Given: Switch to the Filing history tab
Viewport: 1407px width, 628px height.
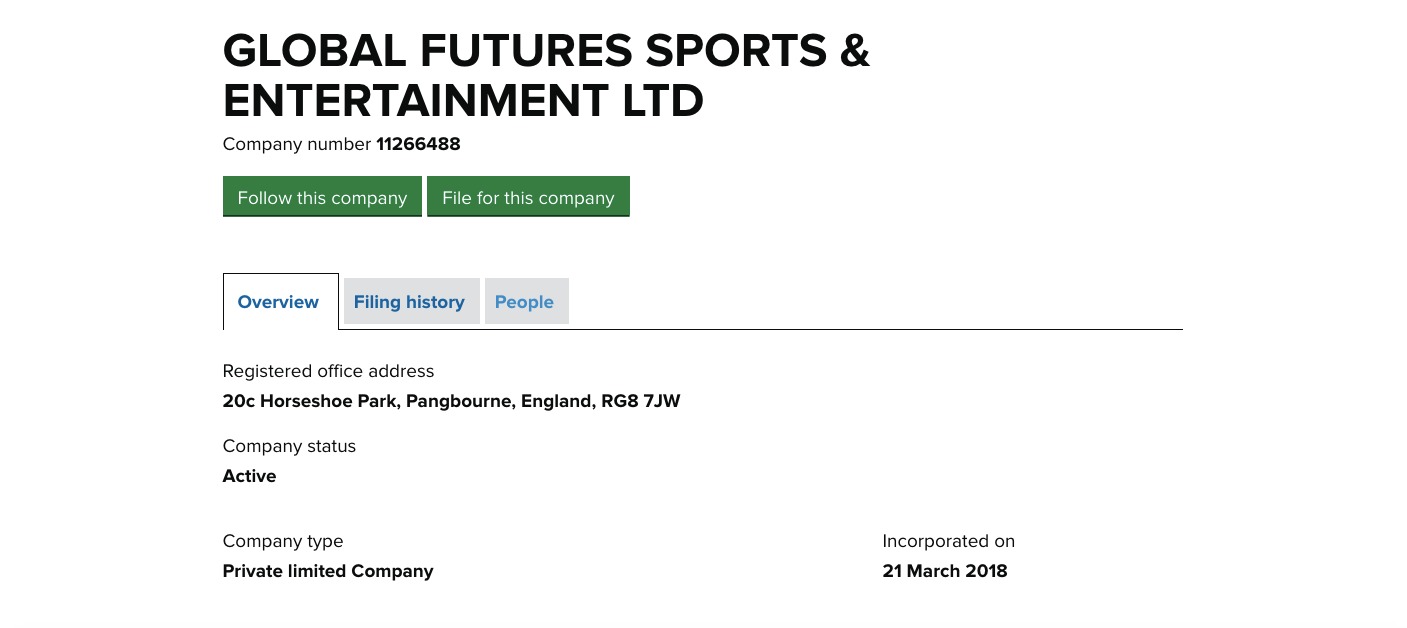Looking at the screenshot, I should [x=410, y=302].
